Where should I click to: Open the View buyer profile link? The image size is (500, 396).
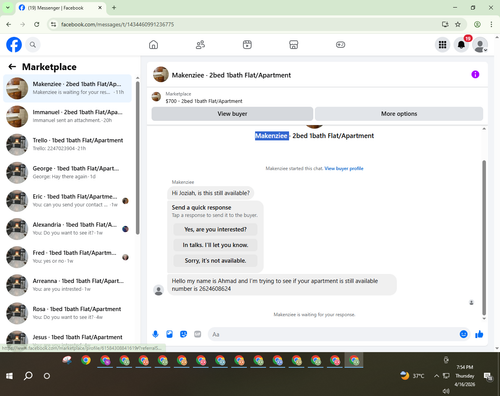coord(344,168)
